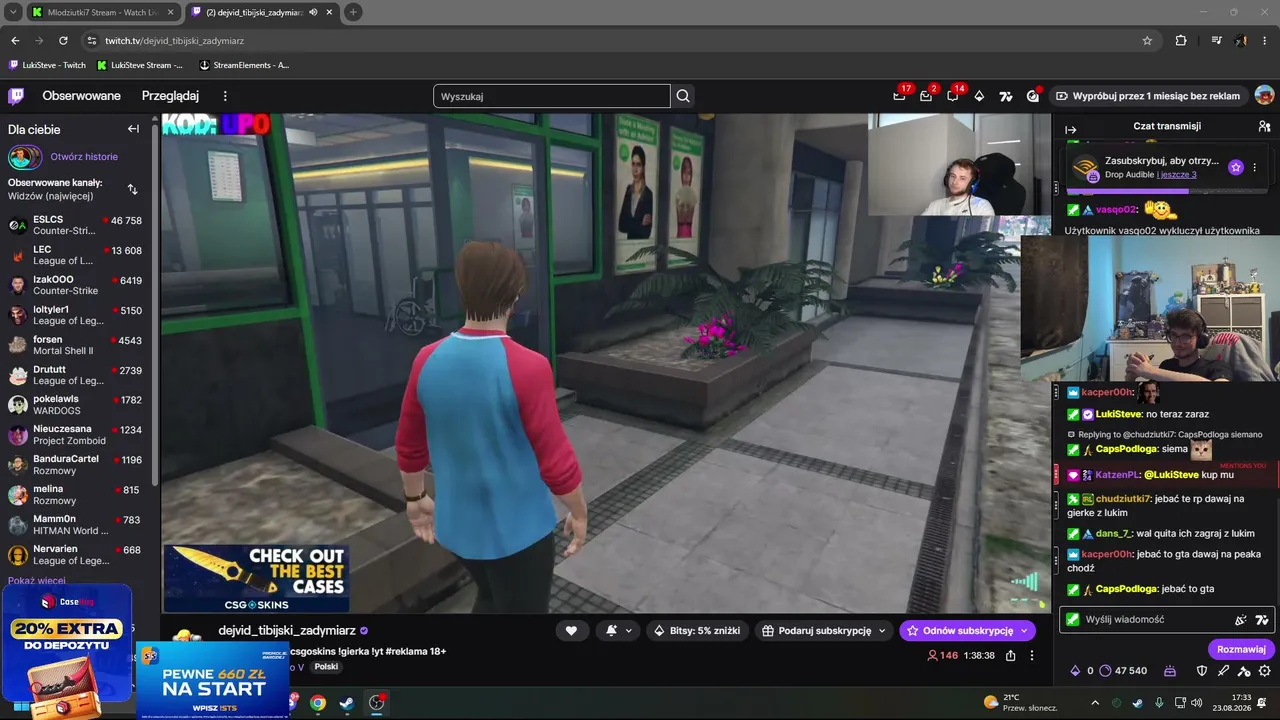Toggle follow heart for dejvid_tibijski_zadymiarz
The width and height of the screenshot is (1280, 720).
pos(571,631)
